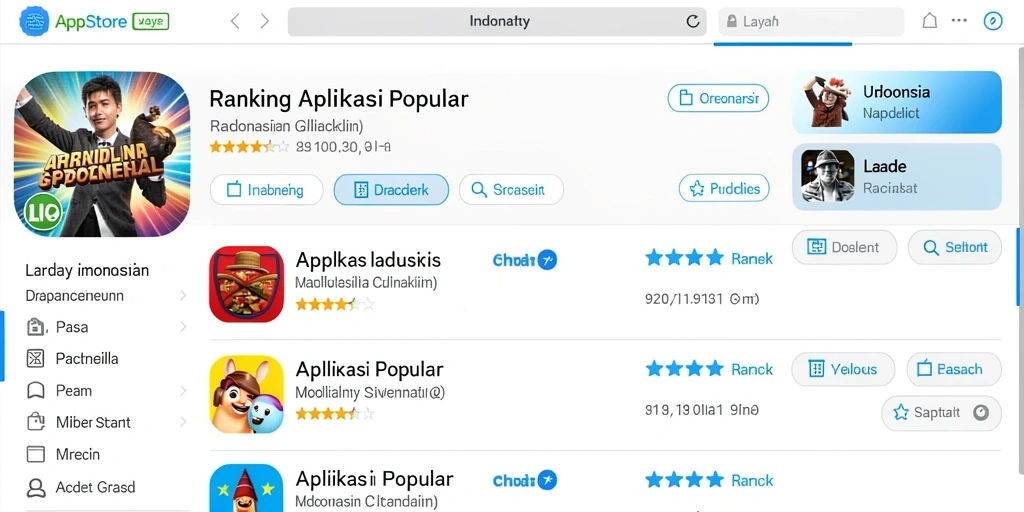Click the round toggle on Saptait button
The height and width of the screenshot is (512, 1024).
click(x=981, y=413)
